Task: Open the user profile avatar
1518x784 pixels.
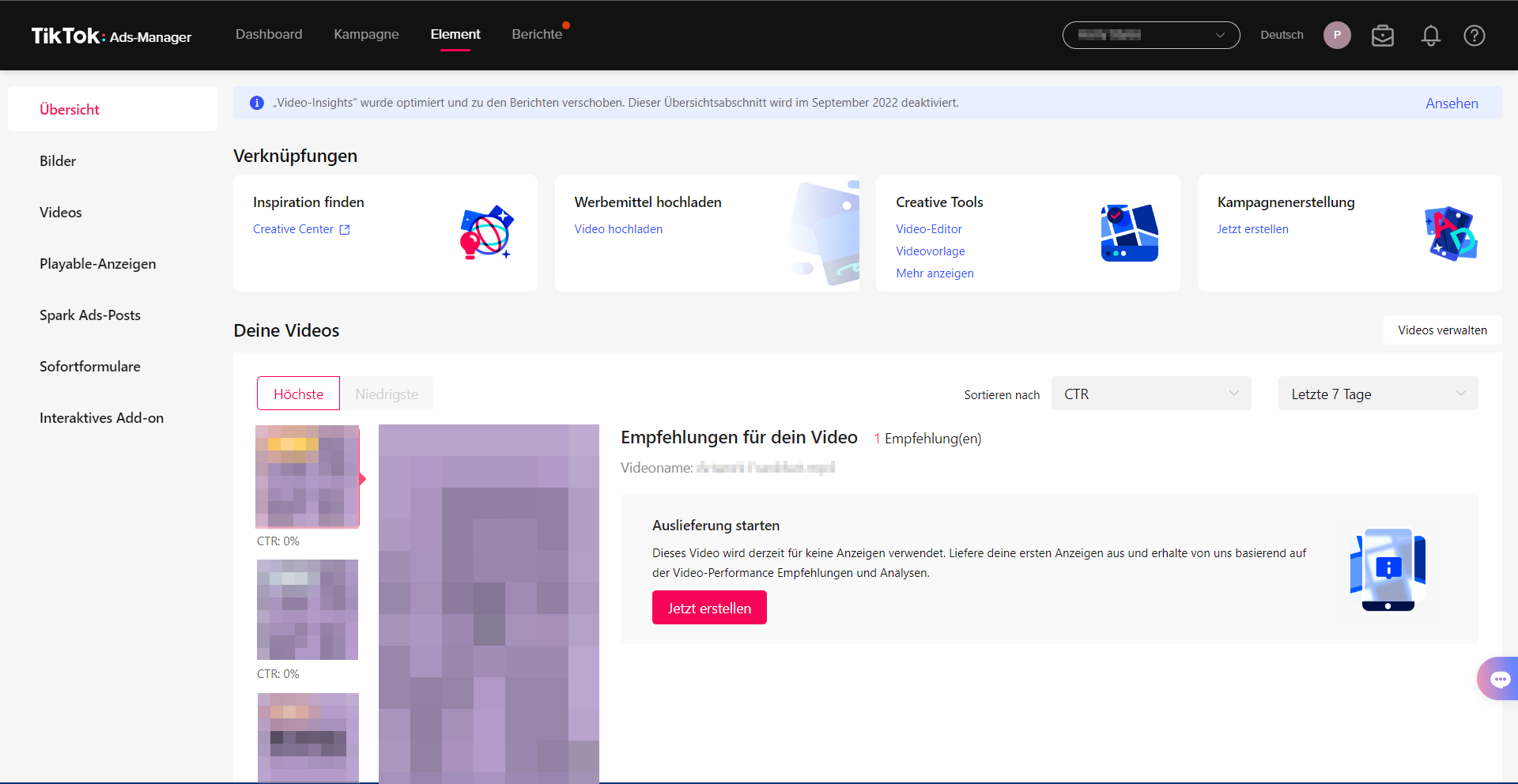Action: 1337,36
